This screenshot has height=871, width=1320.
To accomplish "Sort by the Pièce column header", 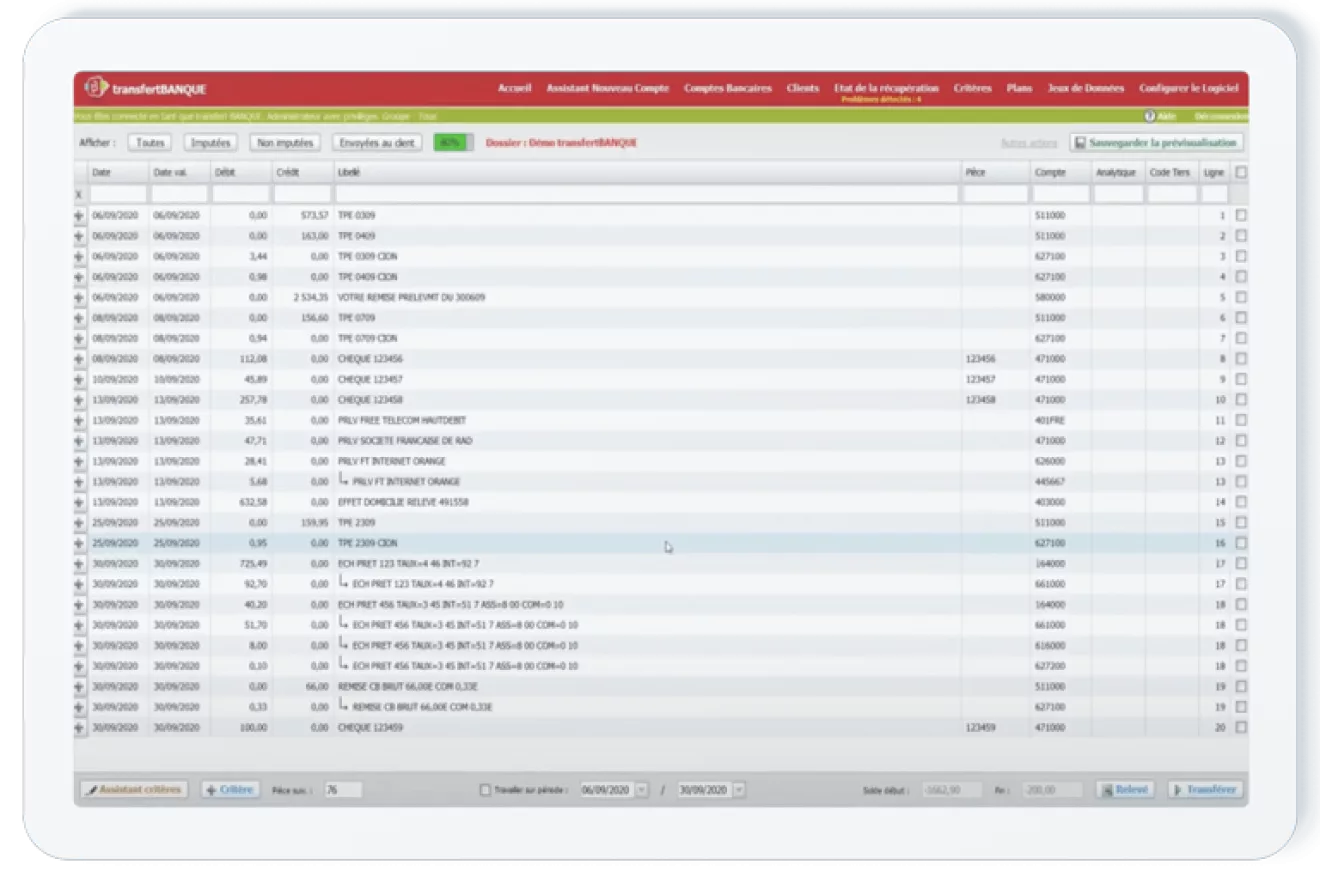I will coord(996,172).
